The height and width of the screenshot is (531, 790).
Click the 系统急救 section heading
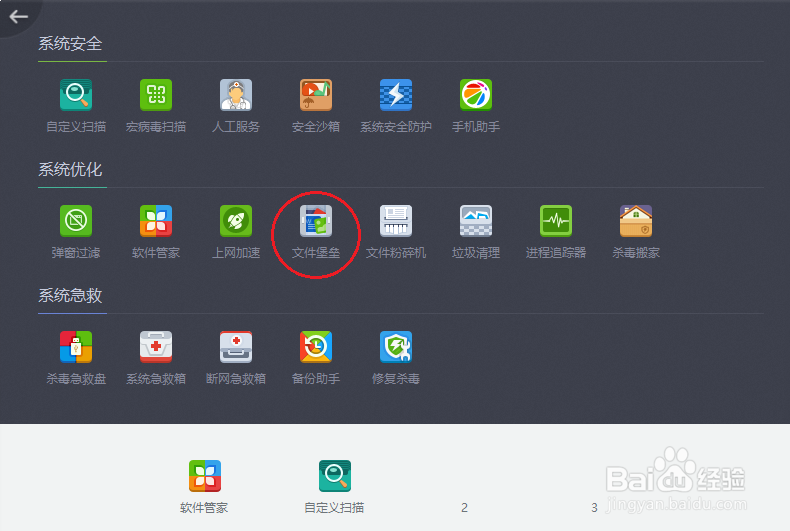click(x=71, y=295)
